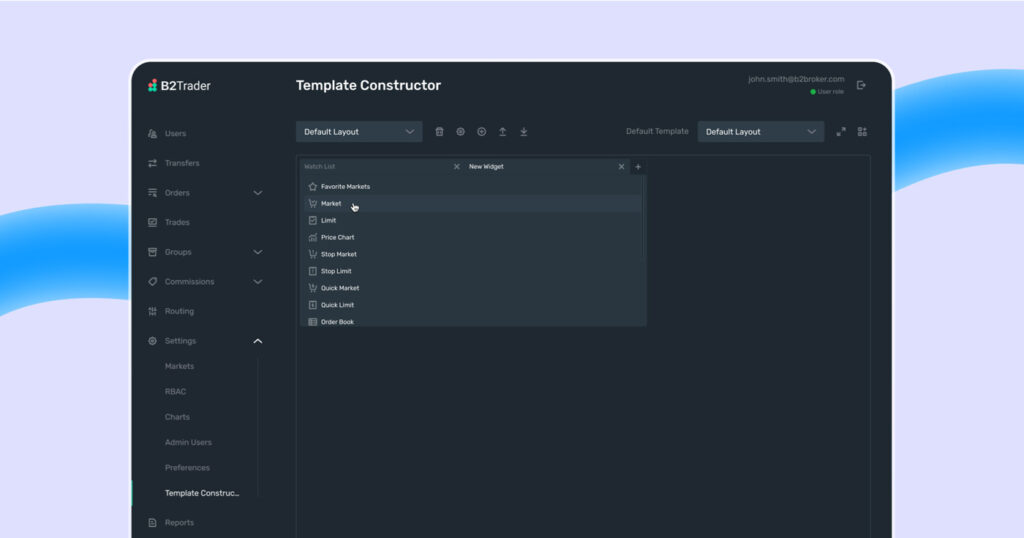The width and height of the screenshot is (1024, 538).
Task: Choose the Order Book widget
Action: point(337,322)
